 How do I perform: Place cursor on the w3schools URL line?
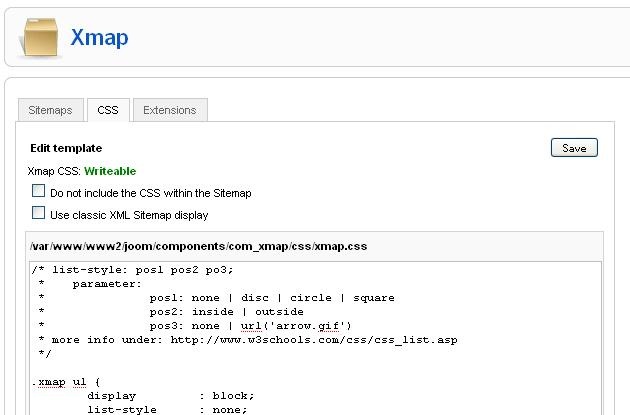click(239, 339)
